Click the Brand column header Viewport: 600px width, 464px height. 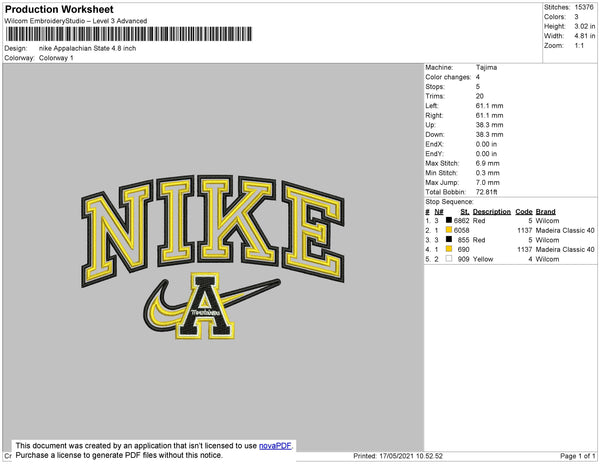[x=545, y=211]
